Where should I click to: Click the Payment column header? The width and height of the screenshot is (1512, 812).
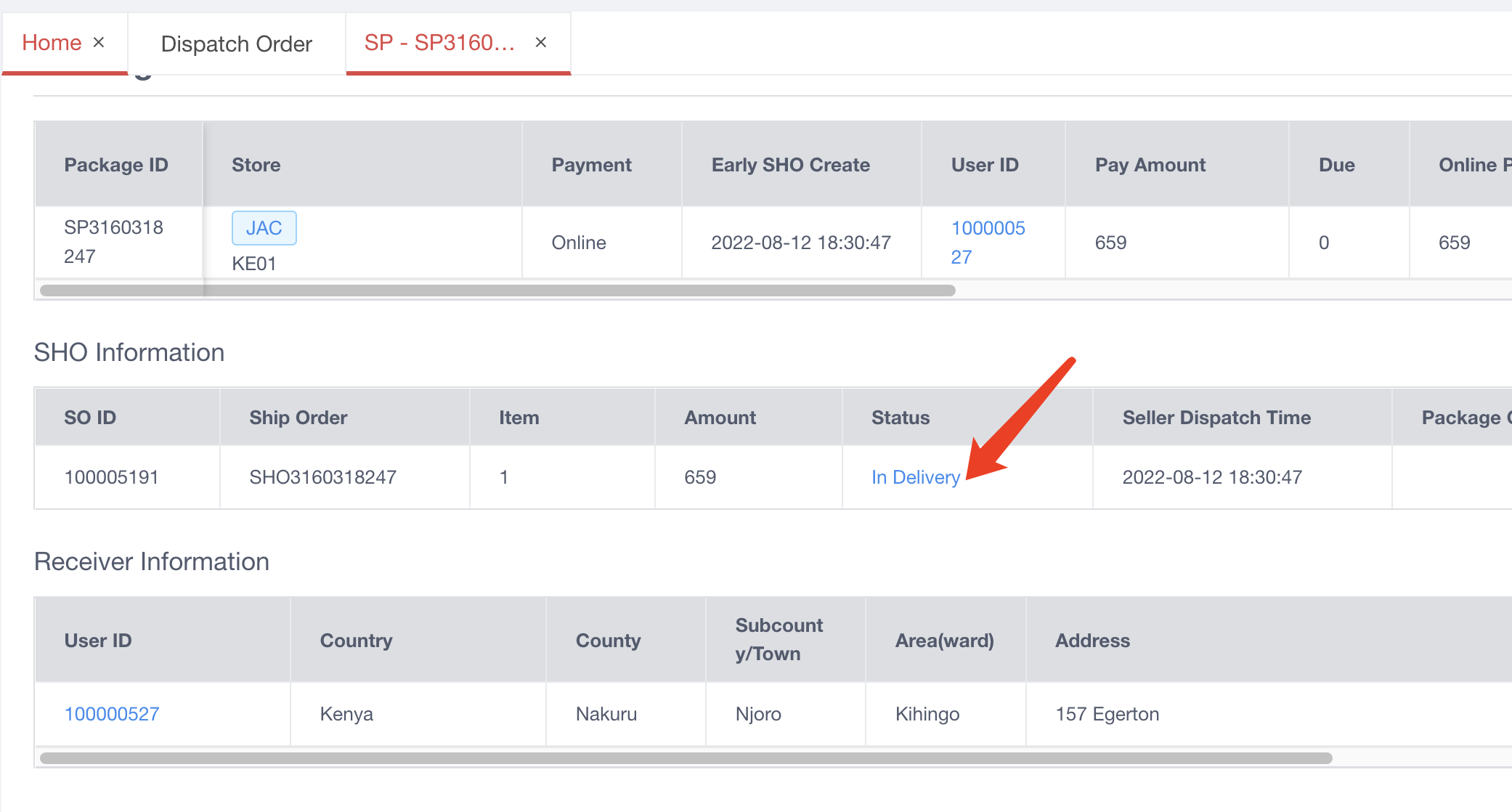pyautogui.click(x=590, y=164)
